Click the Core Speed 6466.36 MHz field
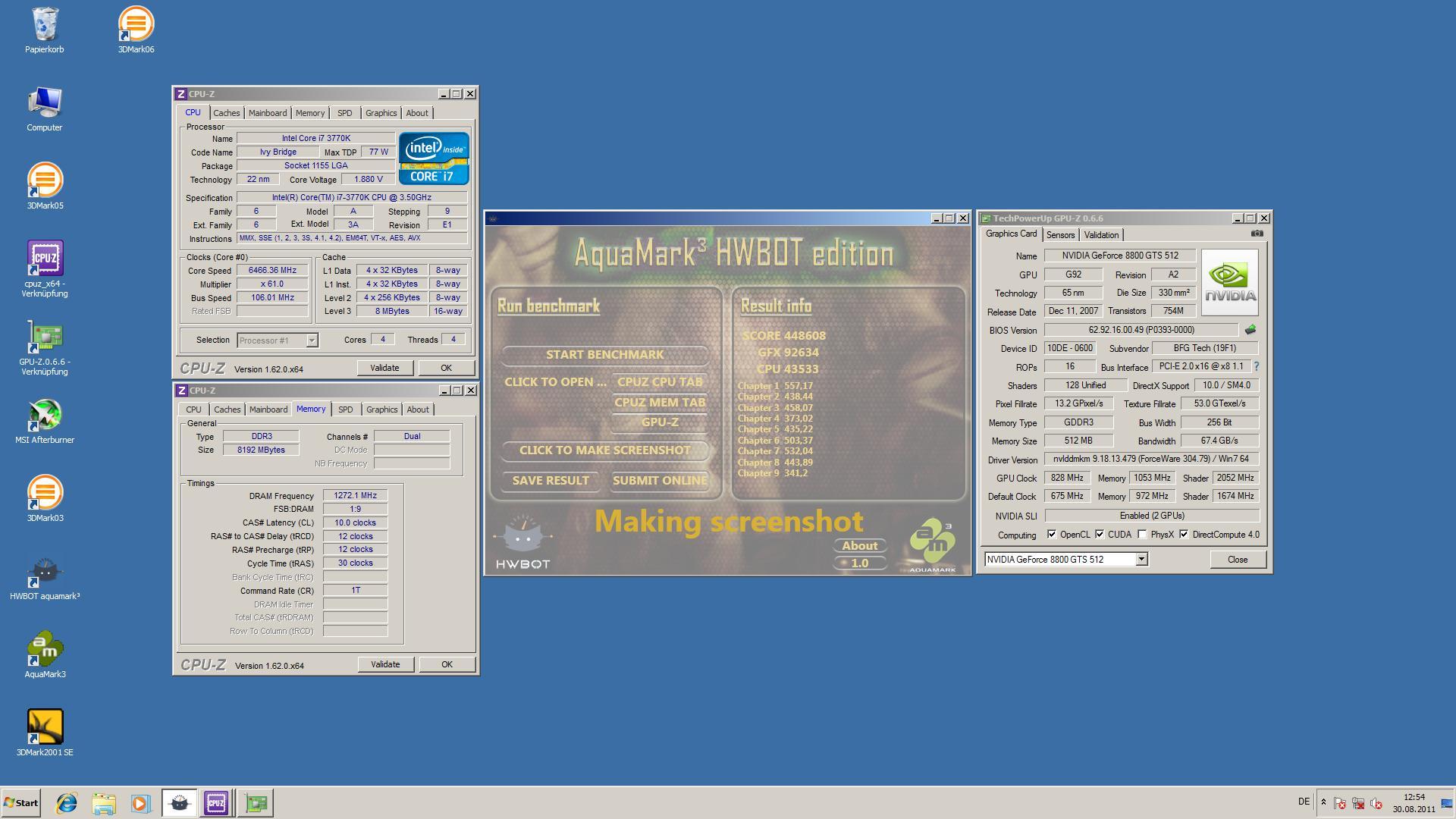The height and width of the screenshot is (819, 1456). tap(272, 271)
